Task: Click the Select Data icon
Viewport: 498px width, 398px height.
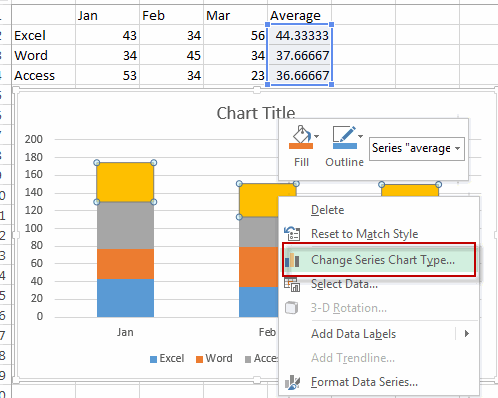Action: click(292, 284)
